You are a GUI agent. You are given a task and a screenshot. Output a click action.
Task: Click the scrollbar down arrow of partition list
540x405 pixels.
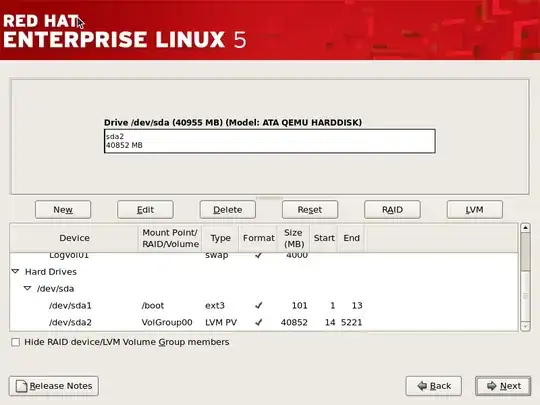tap(525, 326)
